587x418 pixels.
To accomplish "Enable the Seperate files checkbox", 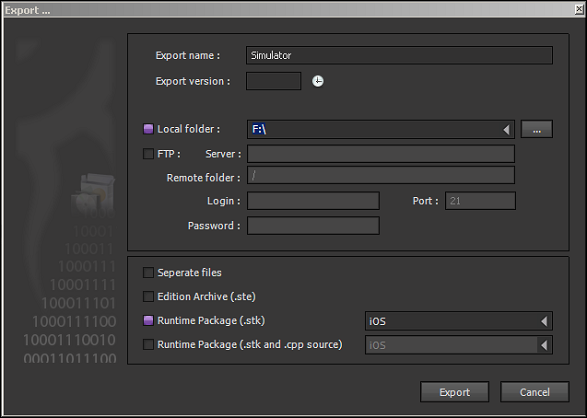I will pos(148,272).
